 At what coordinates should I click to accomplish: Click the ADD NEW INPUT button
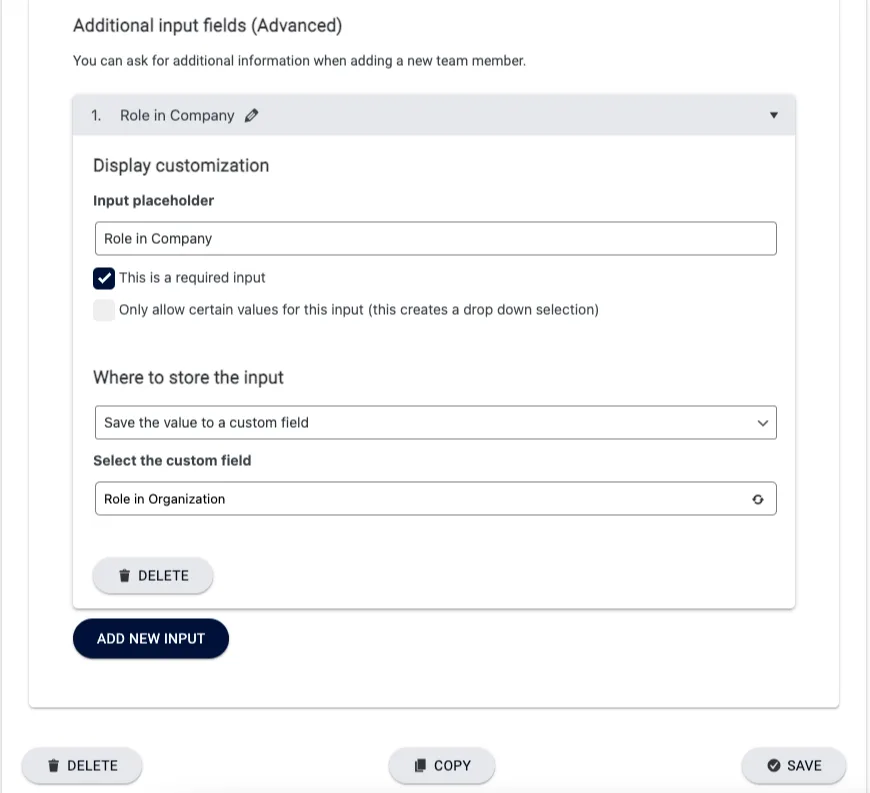(150, 638)
